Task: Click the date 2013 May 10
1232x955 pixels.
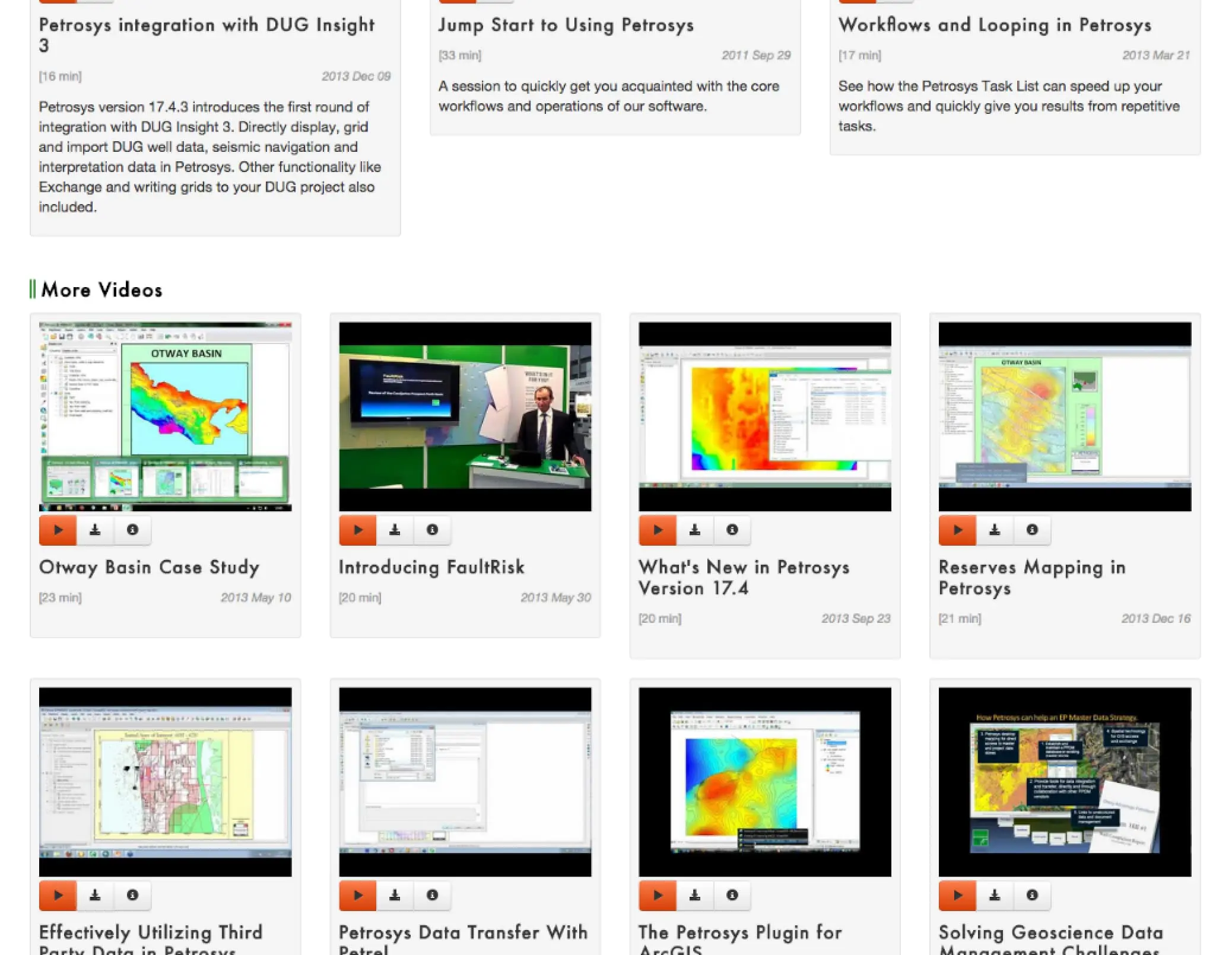Action: tap(256, 598)
